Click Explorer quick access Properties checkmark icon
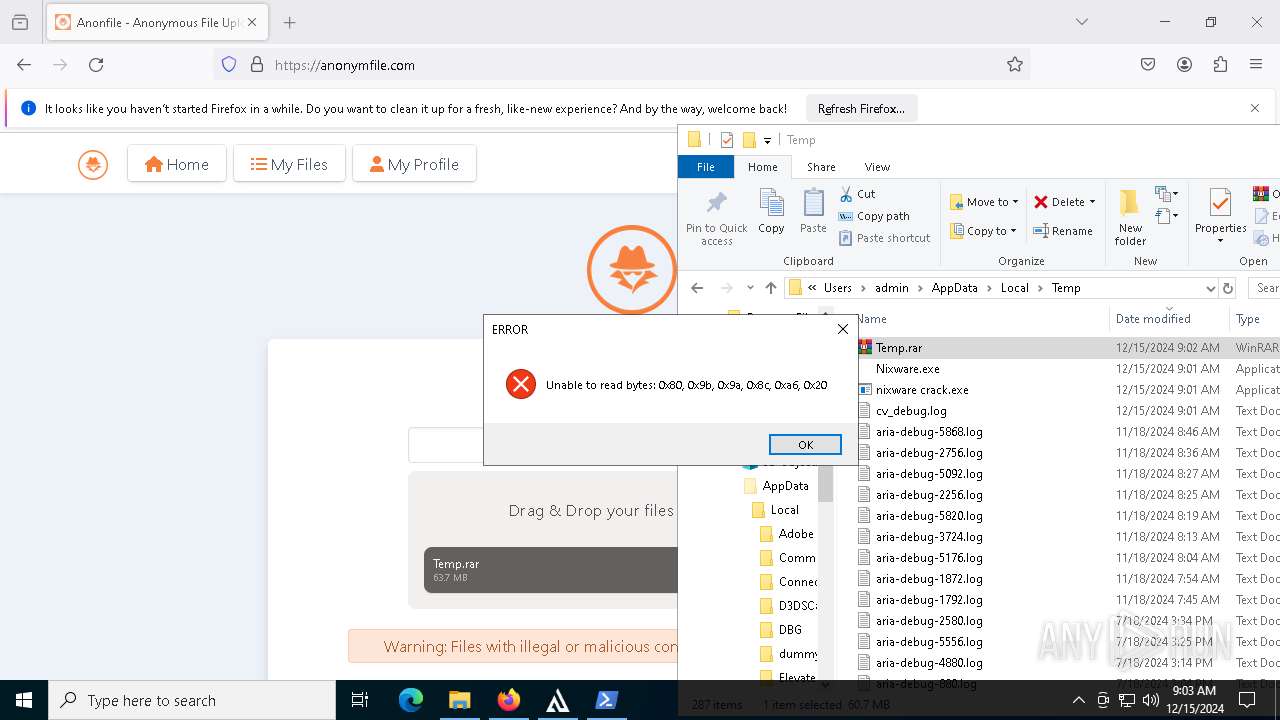The image size is (1280, 720). [x=727, y=140]
